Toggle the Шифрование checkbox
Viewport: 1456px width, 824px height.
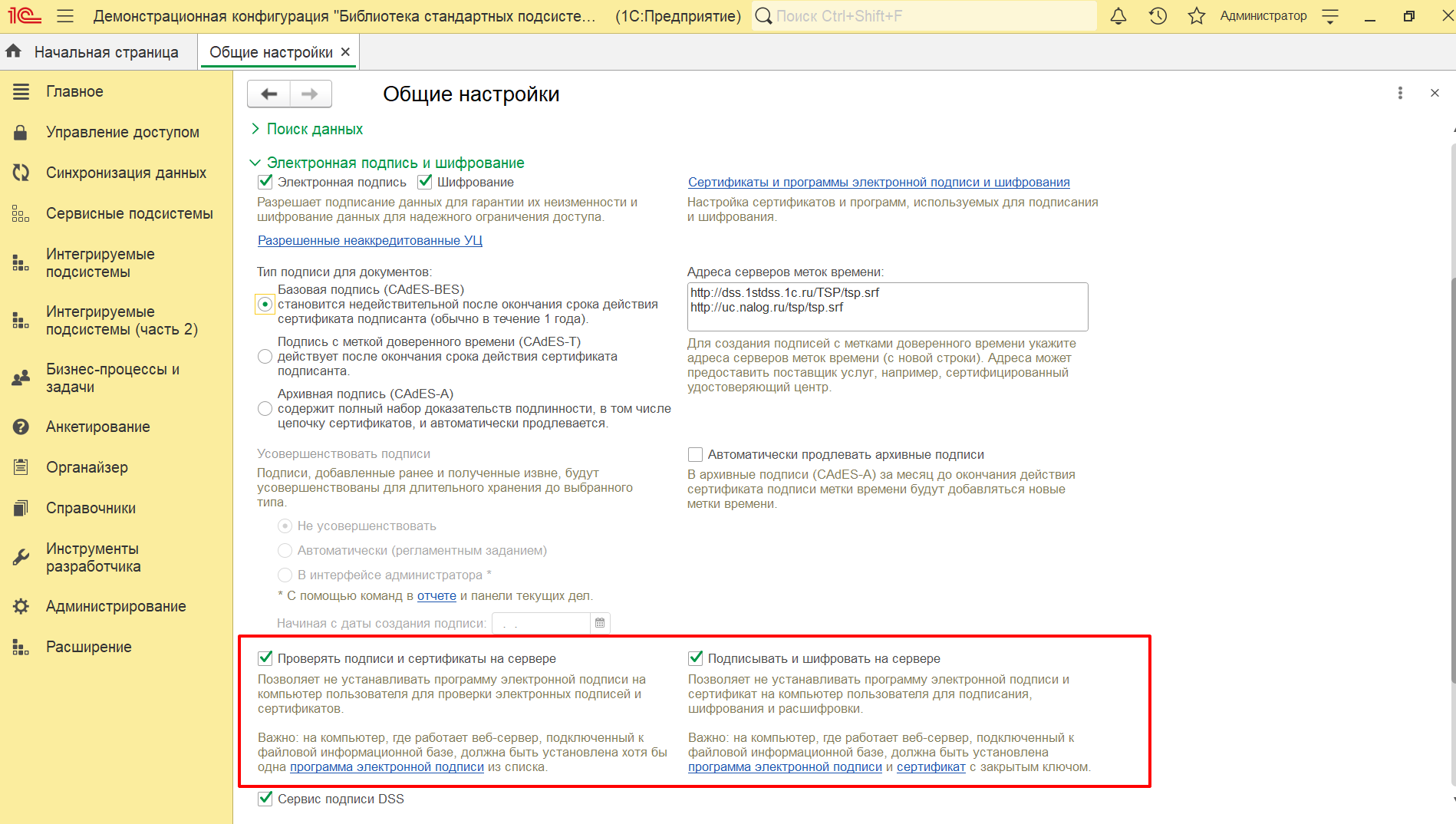point(425,182)
